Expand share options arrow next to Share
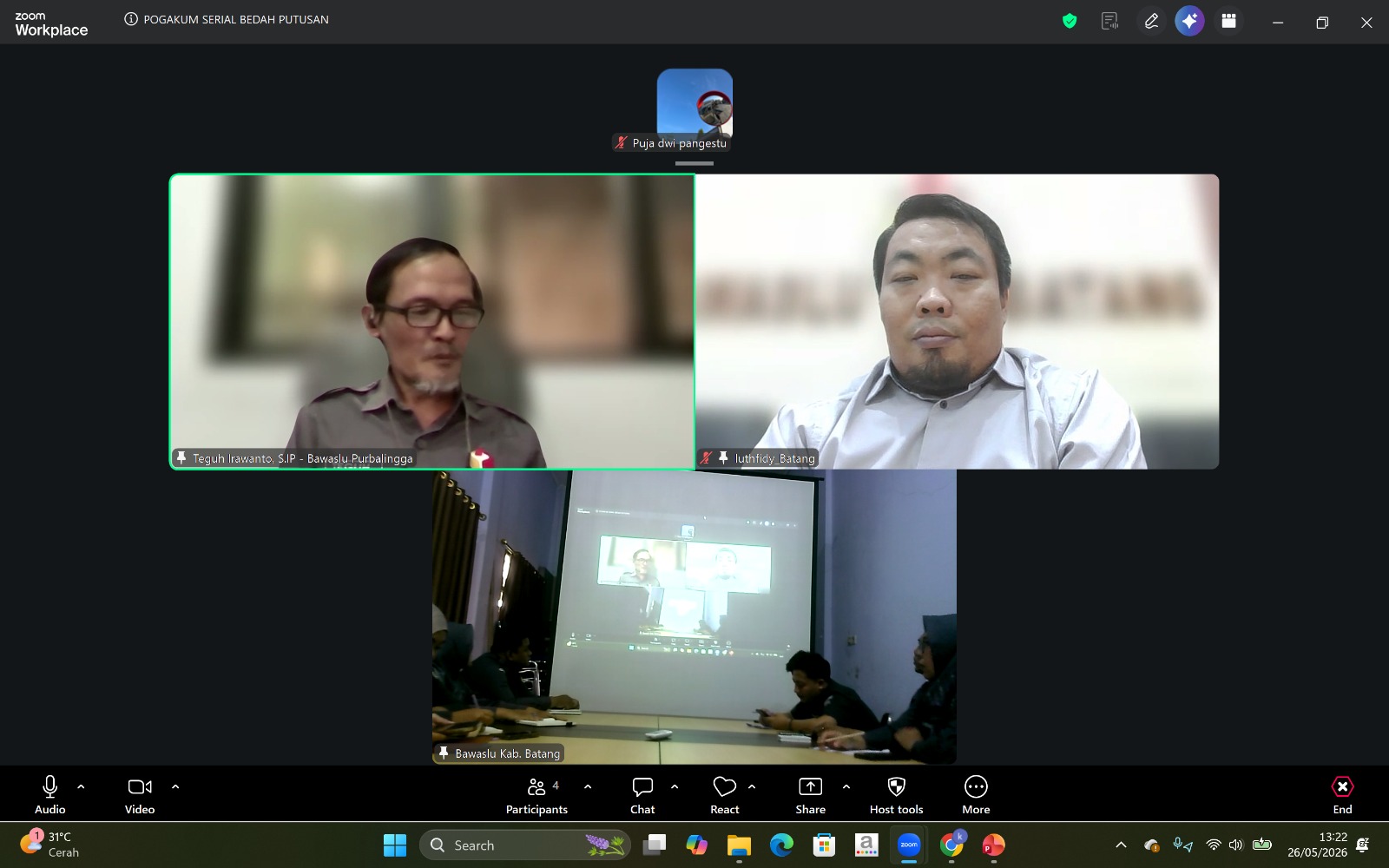 pyautogui.click(x=846, y=786)
